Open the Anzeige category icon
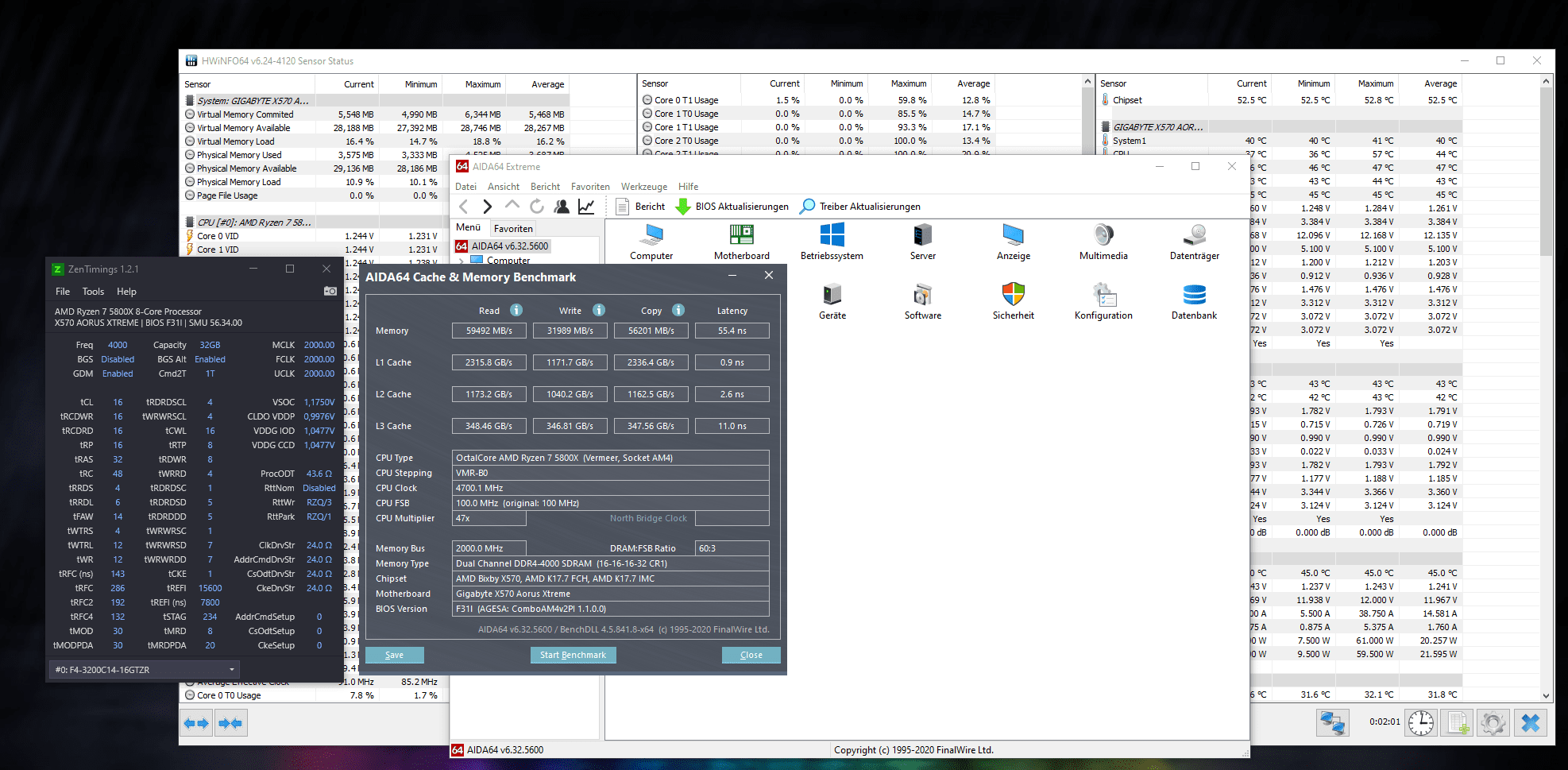This screenshot has width=1568, height=770. coord(1014,242)
